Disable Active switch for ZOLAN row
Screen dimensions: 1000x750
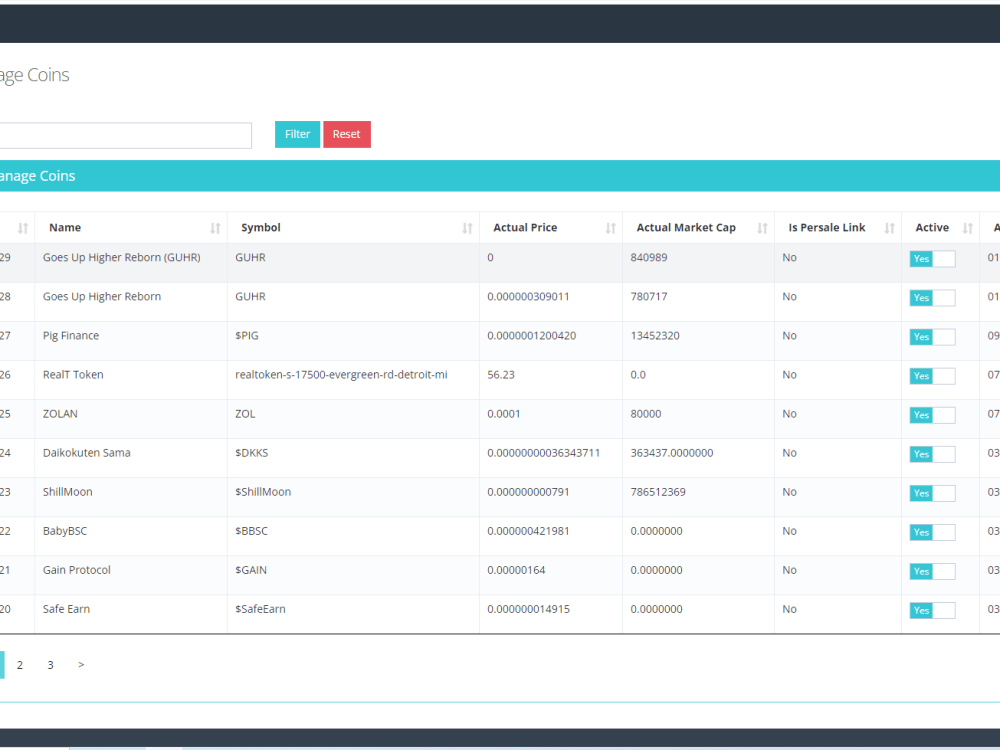932,415
